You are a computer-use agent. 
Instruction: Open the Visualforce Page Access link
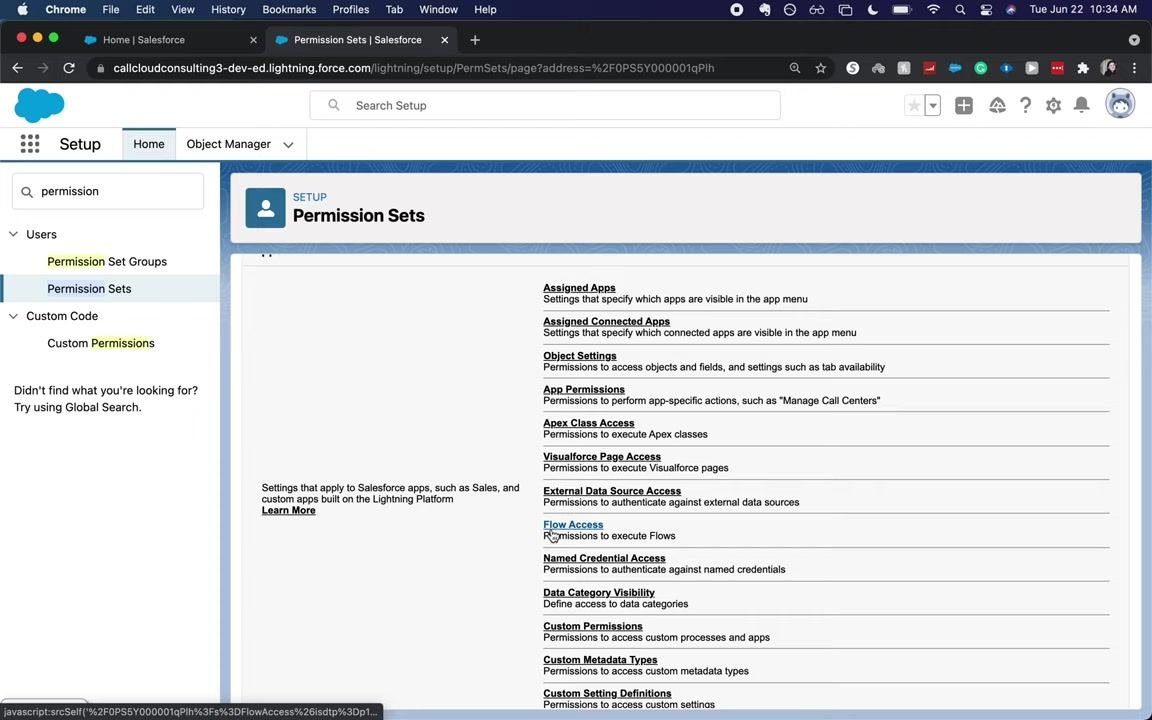[x=602, y=457]
